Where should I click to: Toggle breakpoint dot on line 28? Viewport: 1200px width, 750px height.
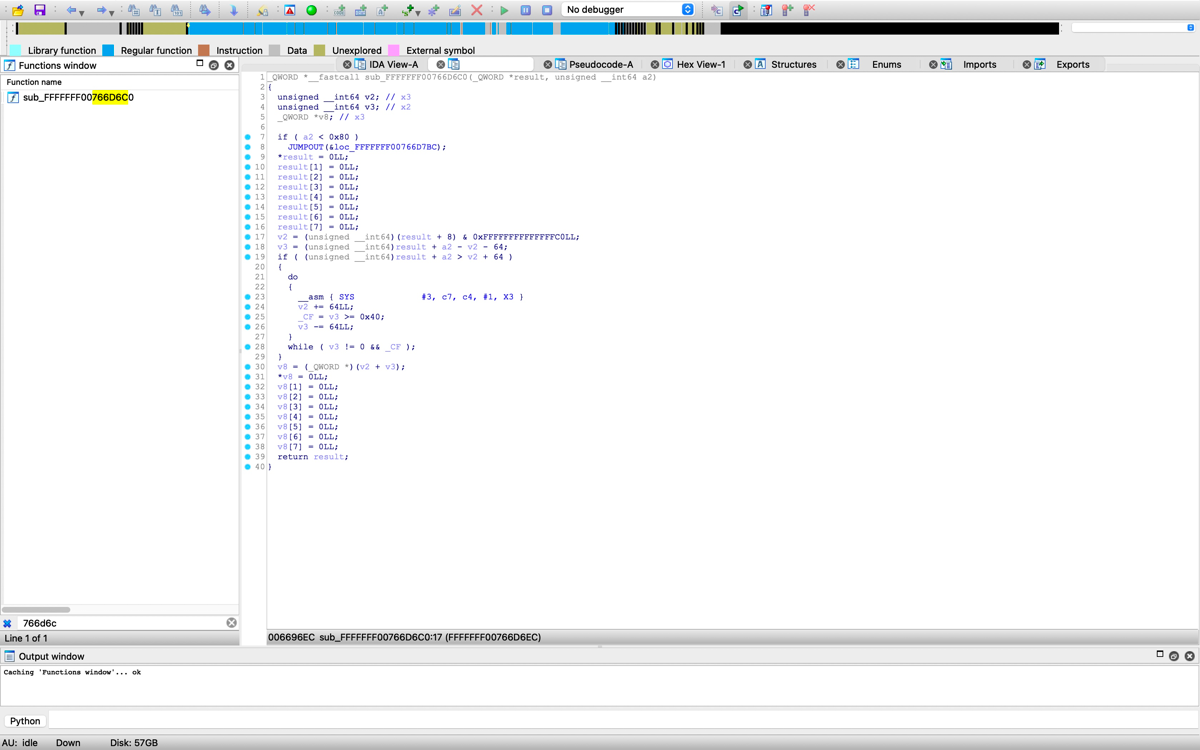[x=248, y=347]
